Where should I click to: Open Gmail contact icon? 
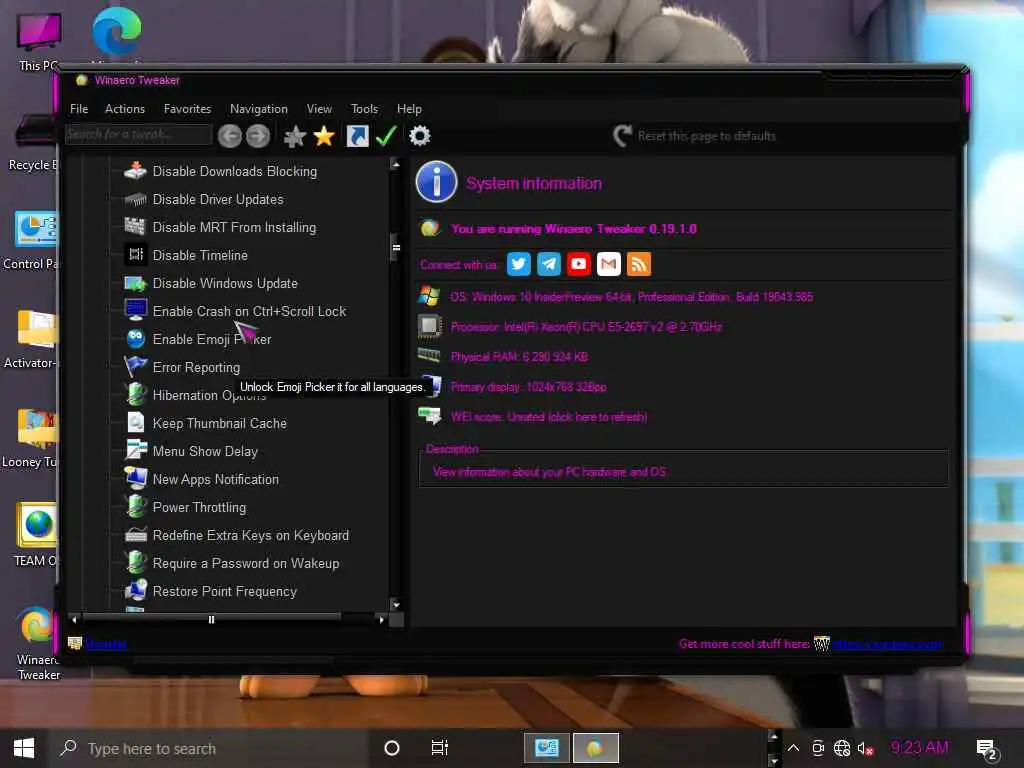(x=609, y=264)
